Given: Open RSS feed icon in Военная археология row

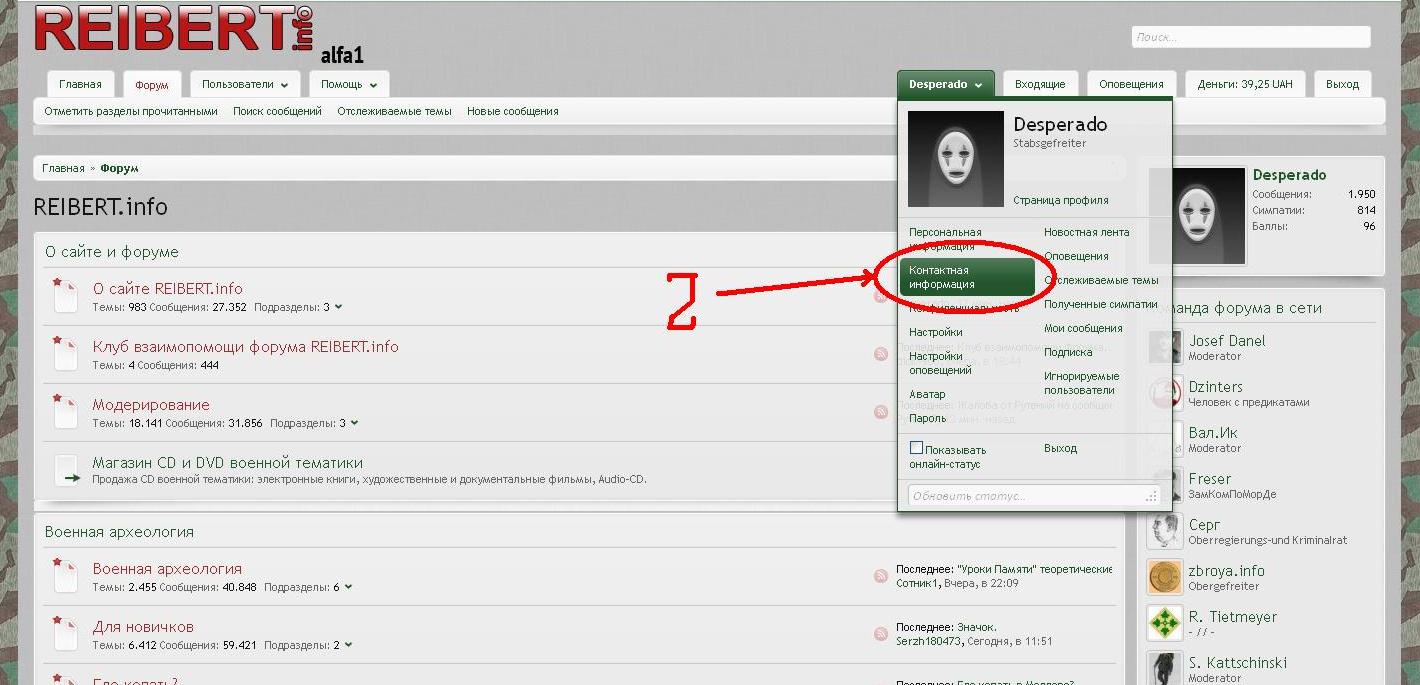Looking at the screenshot, I should [x=881, y=576].
